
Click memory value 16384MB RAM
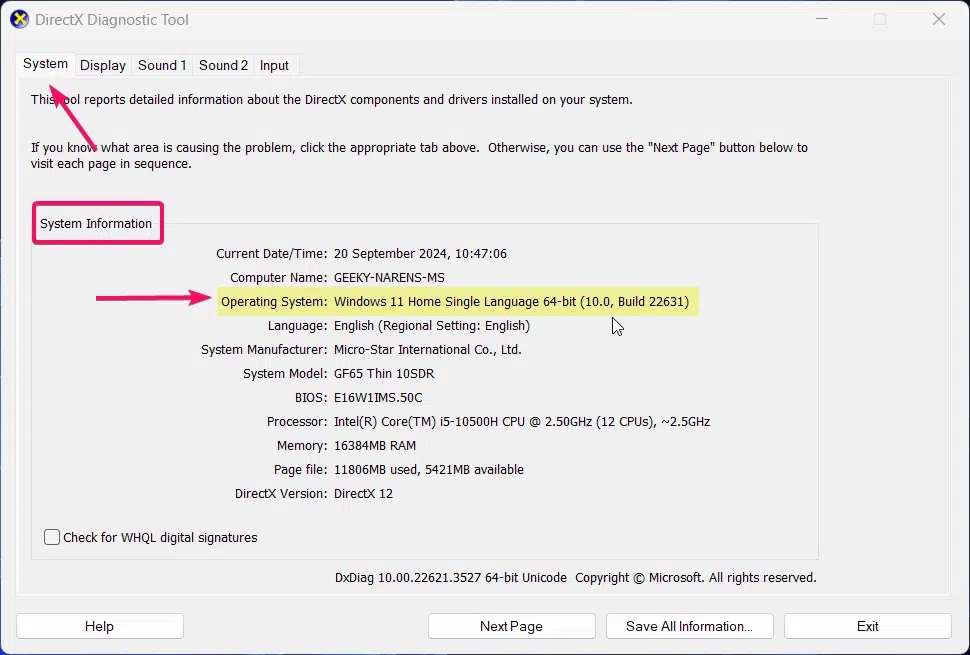(x=375, y=446)
